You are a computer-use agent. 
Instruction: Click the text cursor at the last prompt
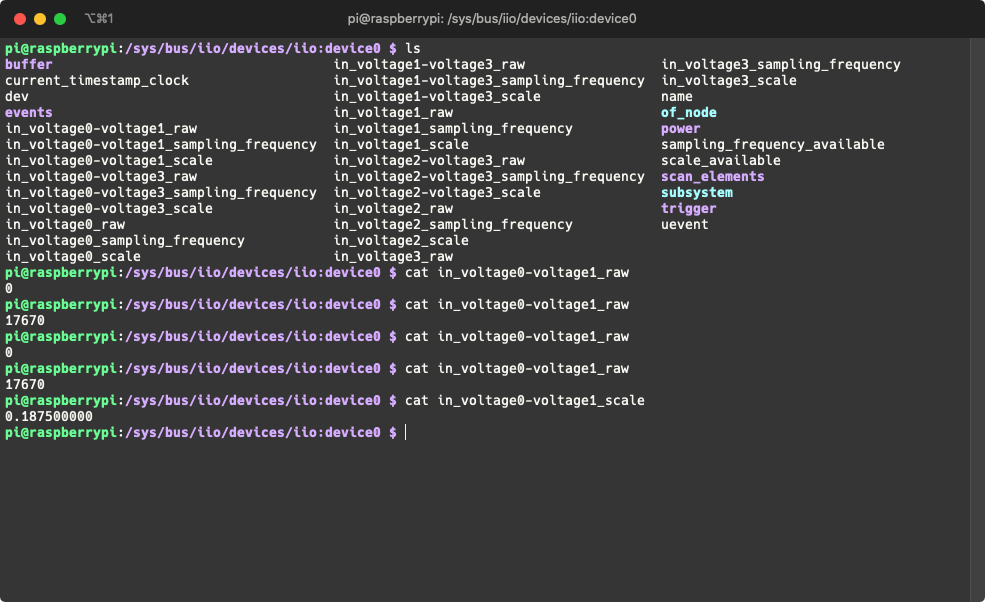pyautogui.click(x=406, y=432)
